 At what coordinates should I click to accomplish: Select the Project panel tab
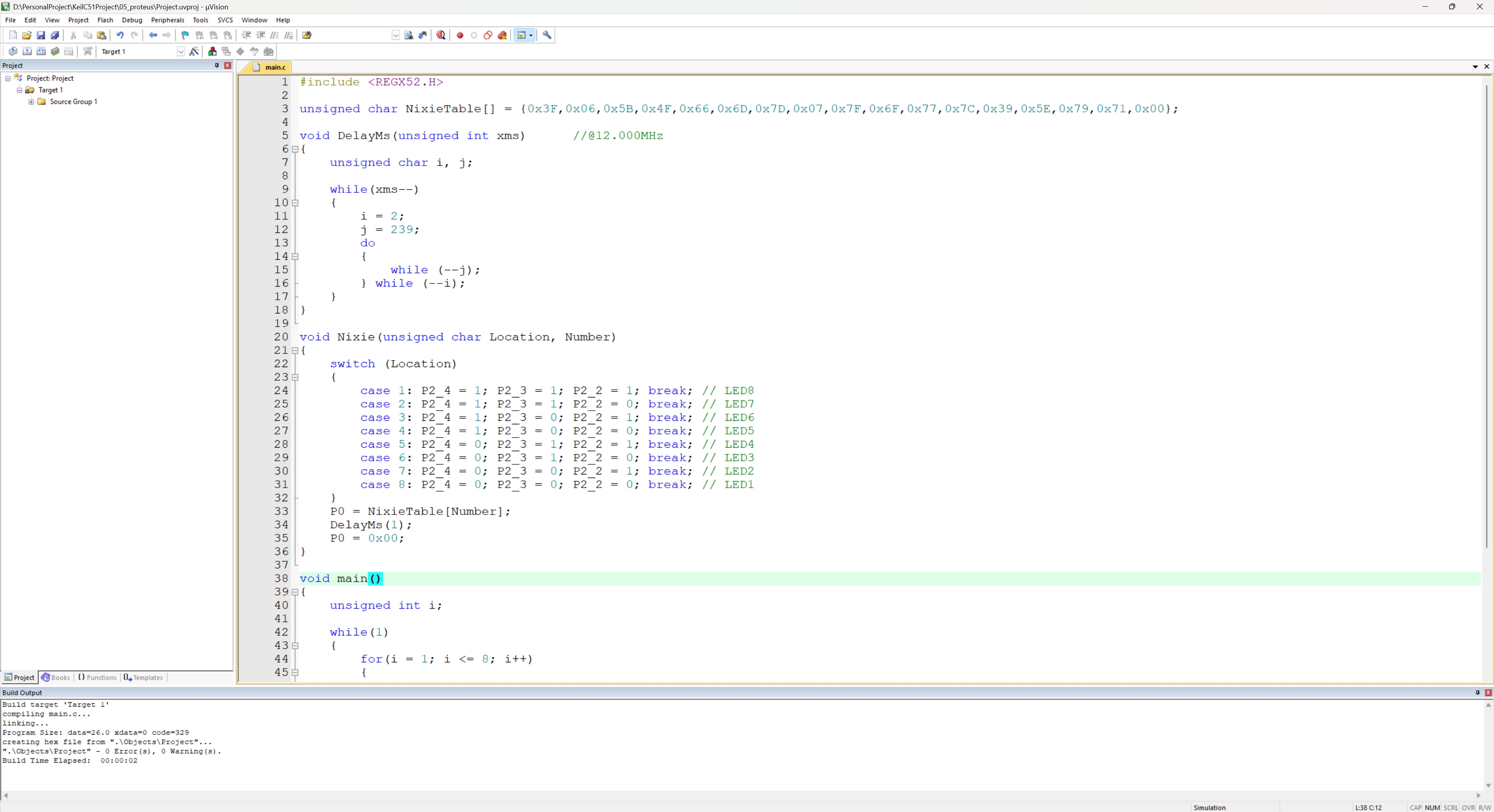(19, 677)
